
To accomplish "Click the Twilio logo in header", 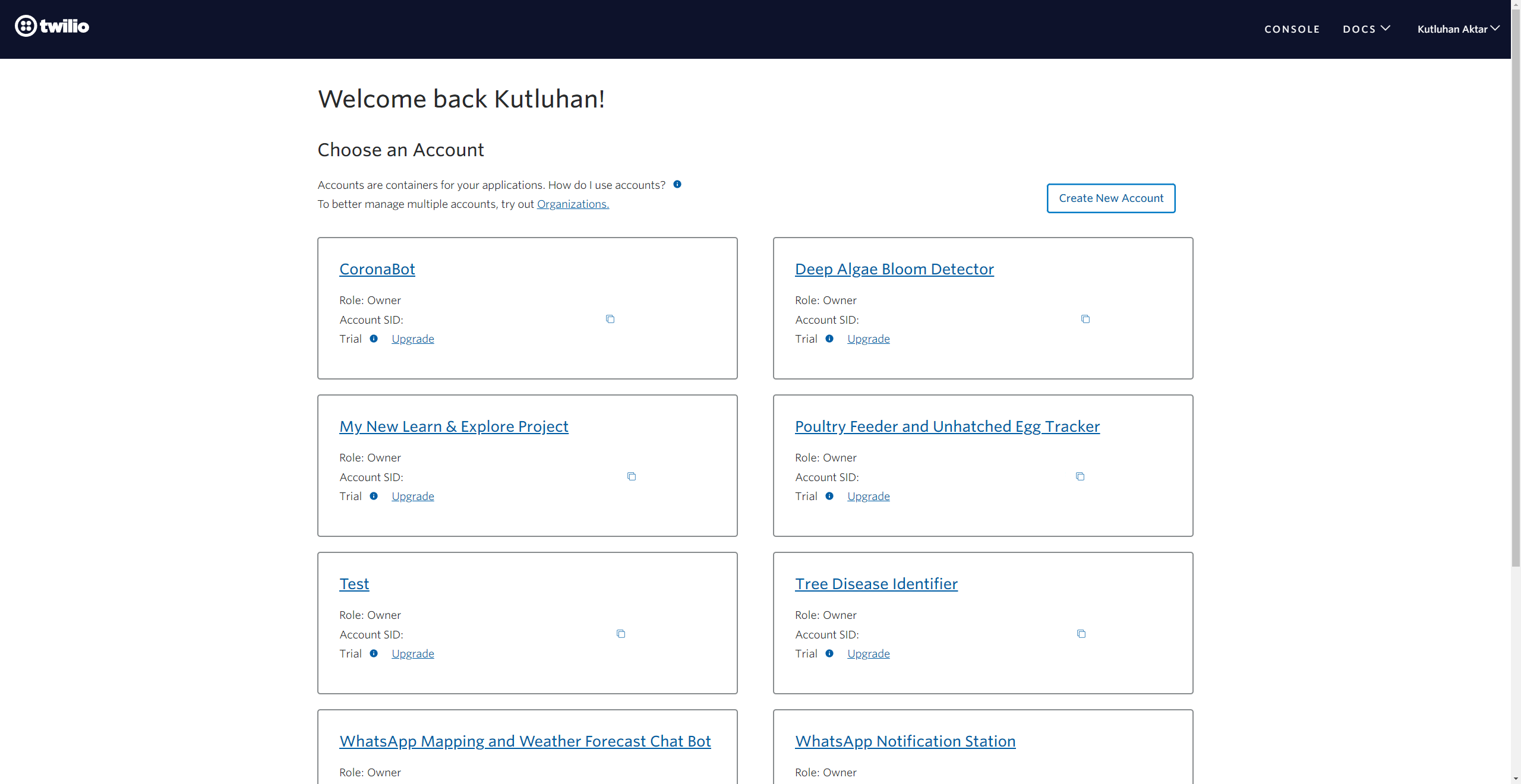I will [x=52, y=26].
